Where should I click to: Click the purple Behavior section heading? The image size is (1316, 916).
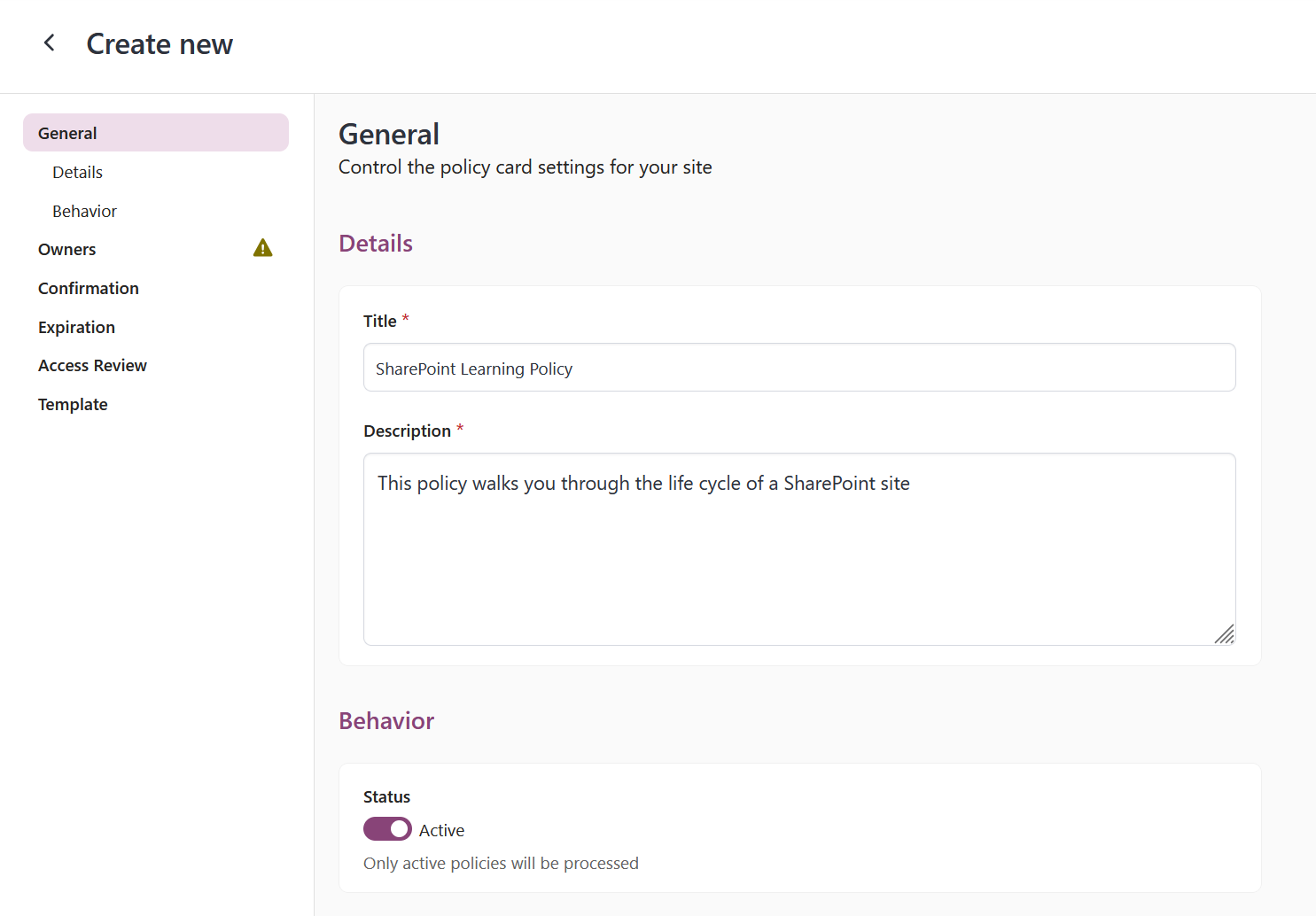click(x=386, y=721)
